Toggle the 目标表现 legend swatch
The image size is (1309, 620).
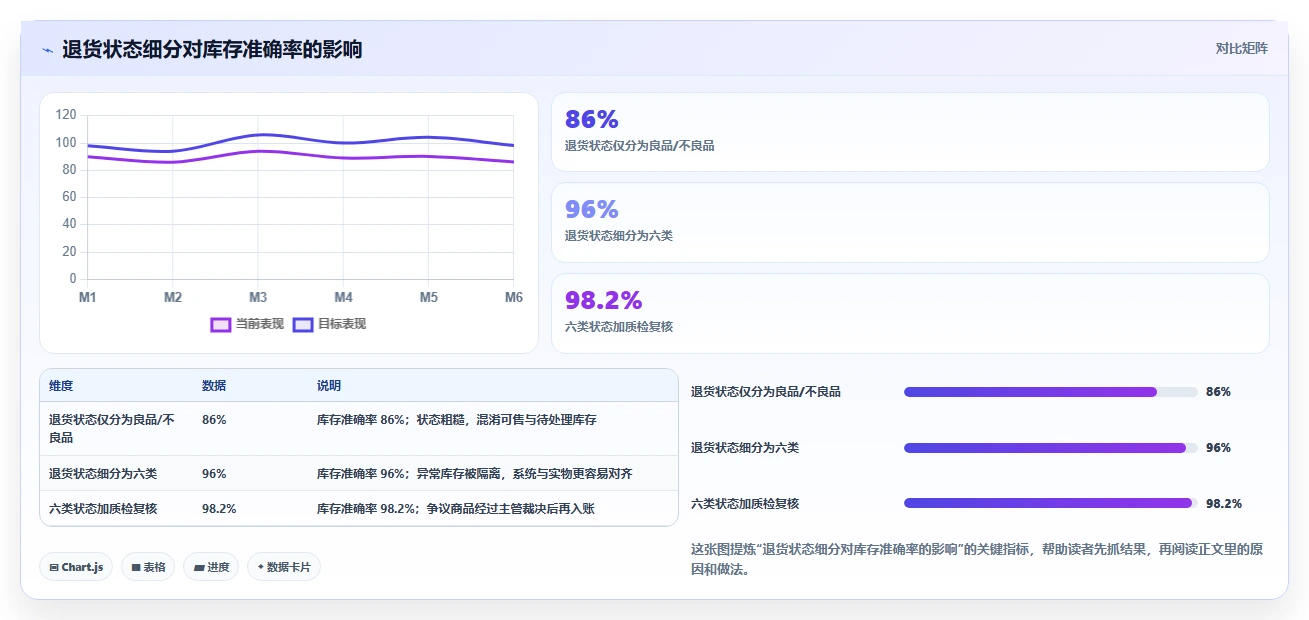coord(303,324)
